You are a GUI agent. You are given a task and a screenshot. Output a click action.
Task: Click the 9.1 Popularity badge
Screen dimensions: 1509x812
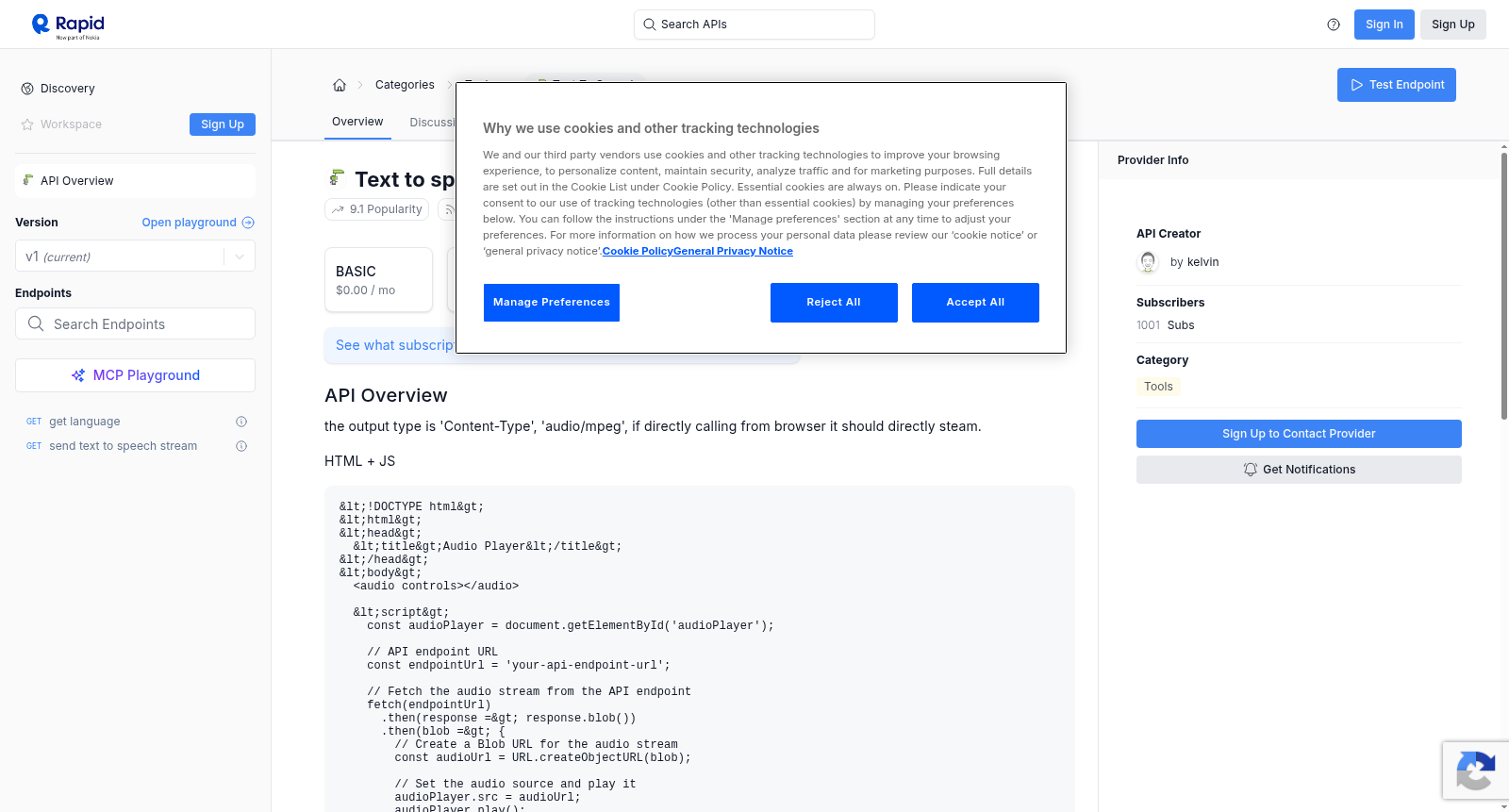376,209
